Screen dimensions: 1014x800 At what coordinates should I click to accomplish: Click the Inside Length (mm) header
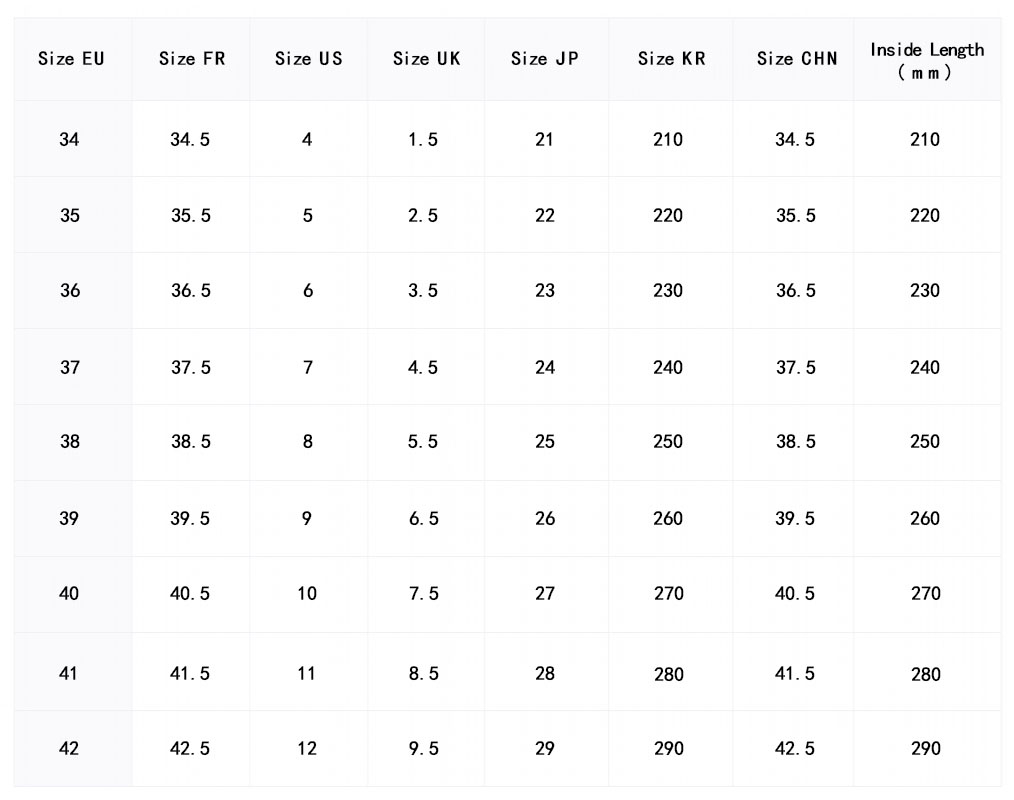[x=926, y=60]
